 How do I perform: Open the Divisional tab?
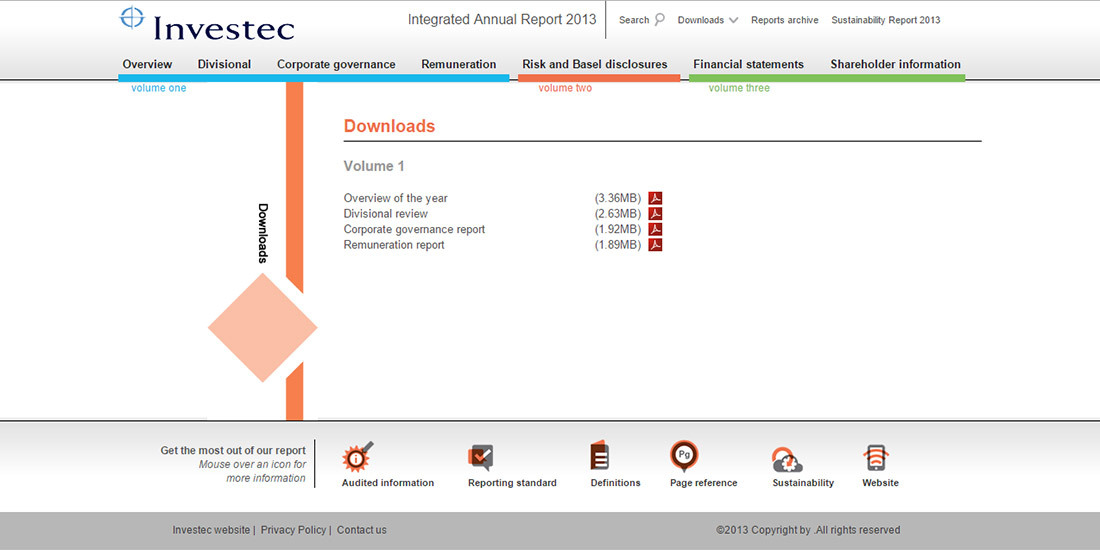click(224, 65)
